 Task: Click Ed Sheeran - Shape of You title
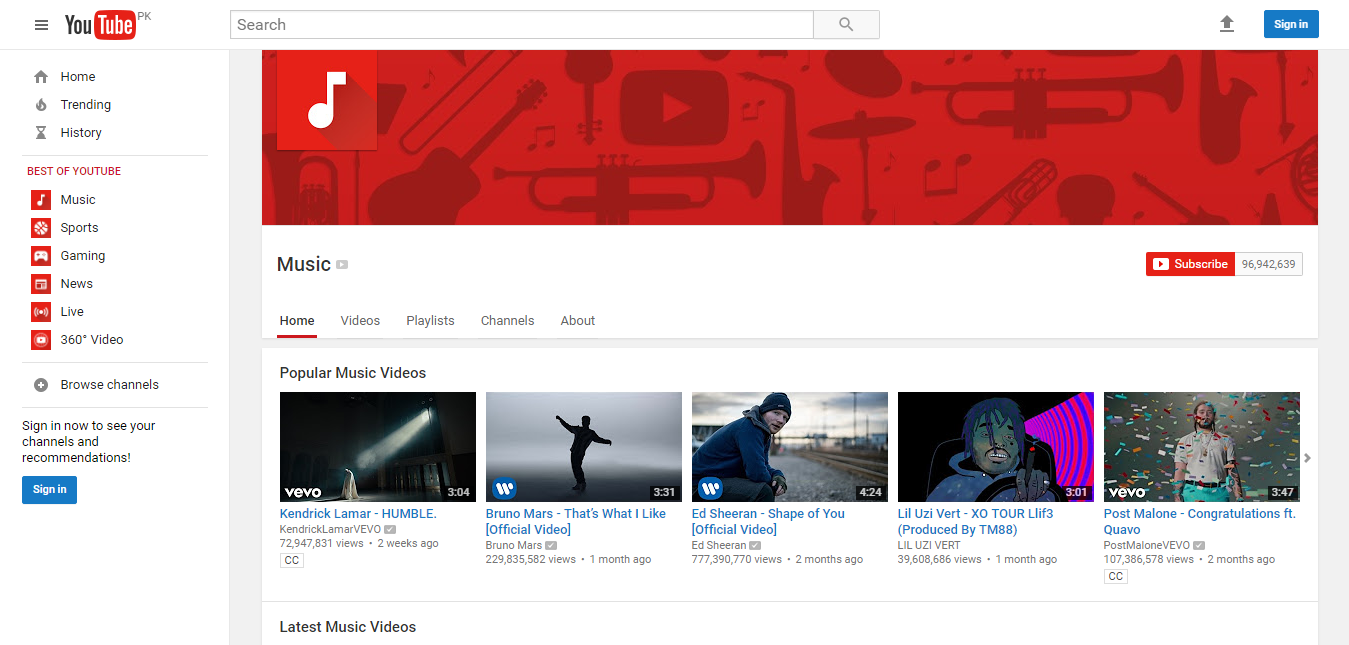coord(768,521)
